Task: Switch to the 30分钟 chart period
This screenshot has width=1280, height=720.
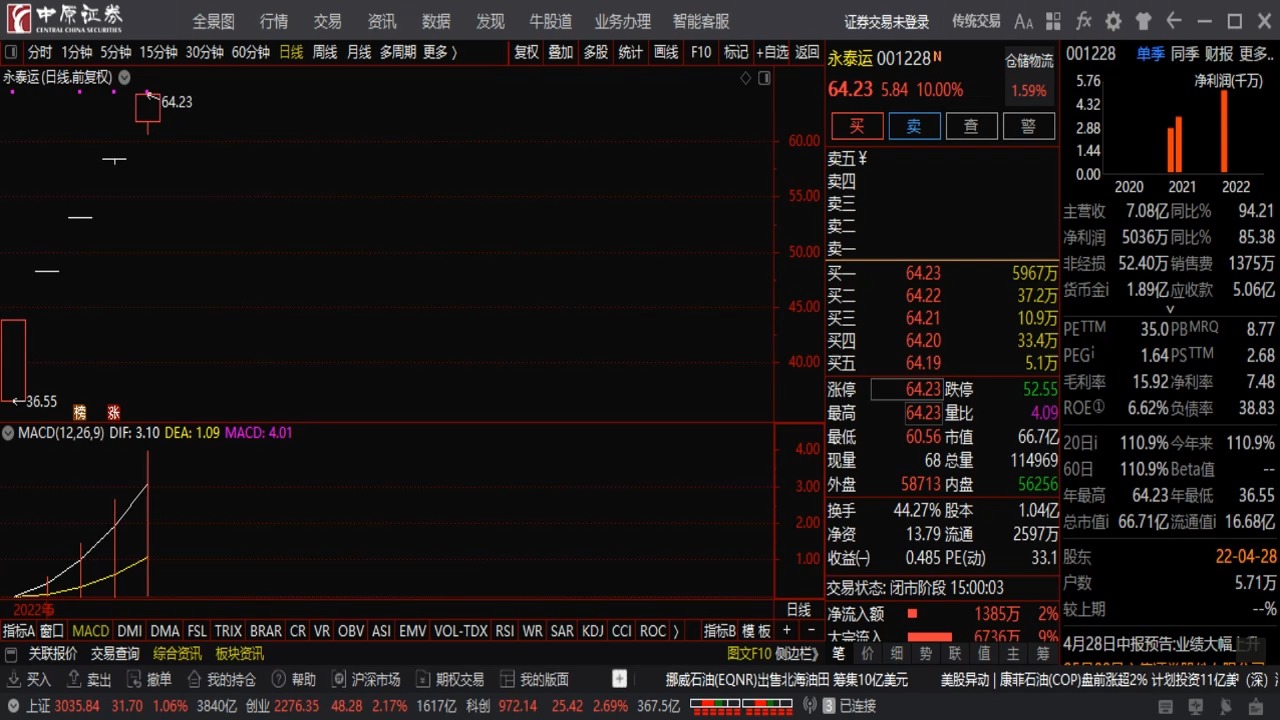Action: pos(205,52)
